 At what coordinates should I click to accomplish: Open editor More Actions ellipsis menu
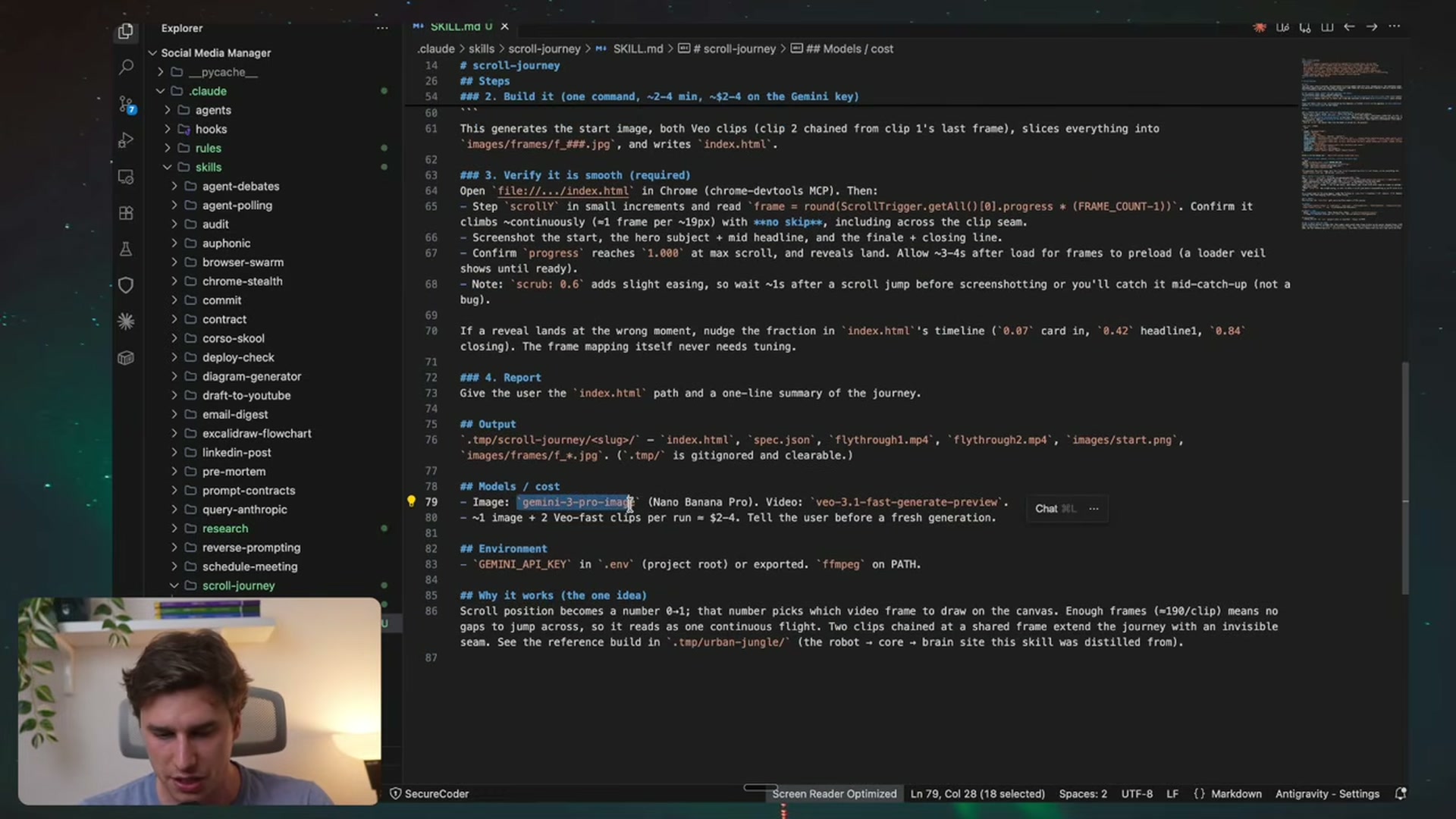[1394, 27]
